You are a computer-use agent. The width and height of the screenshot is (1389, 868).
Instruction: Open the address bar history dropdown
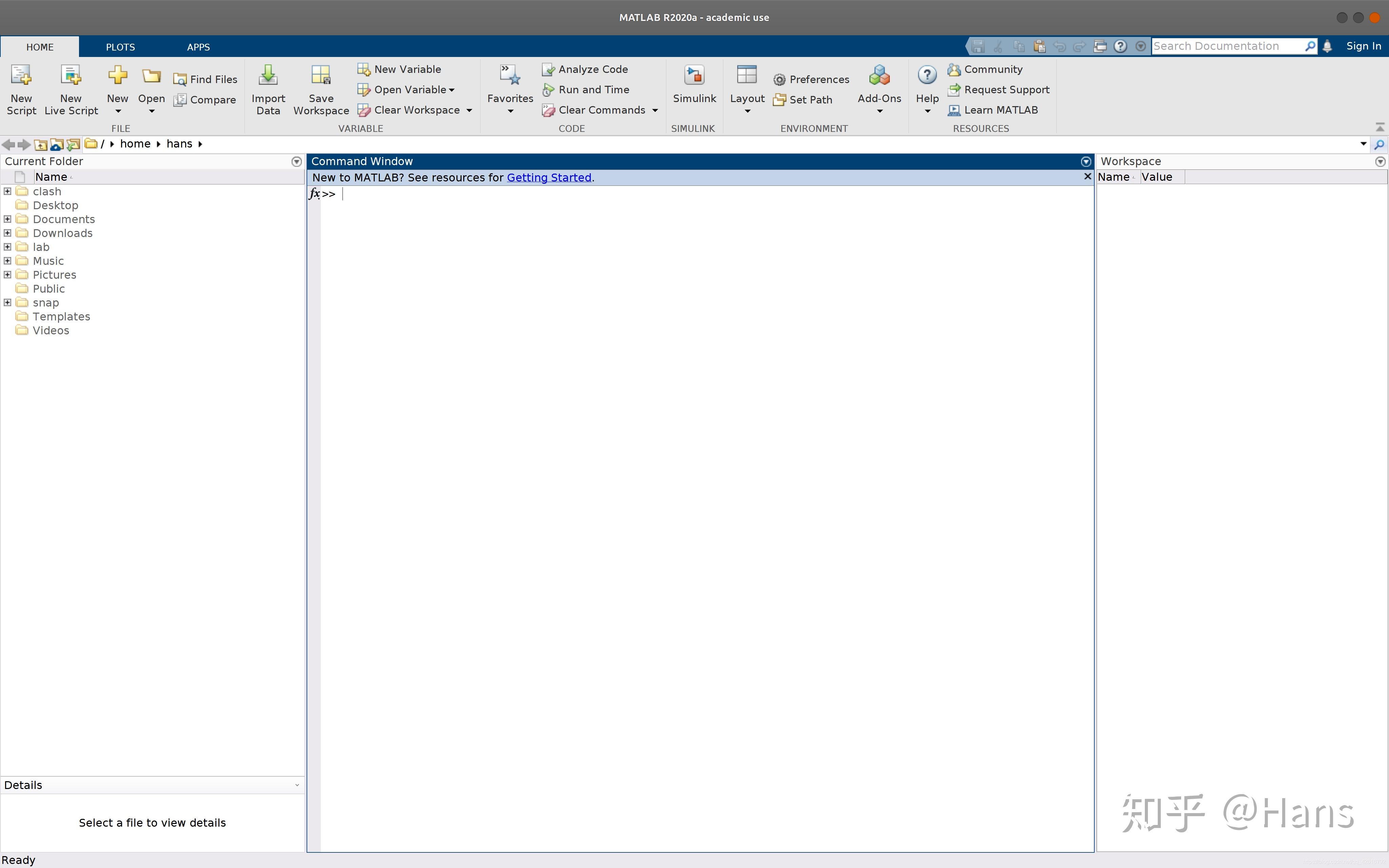[x=1364, y=144]
